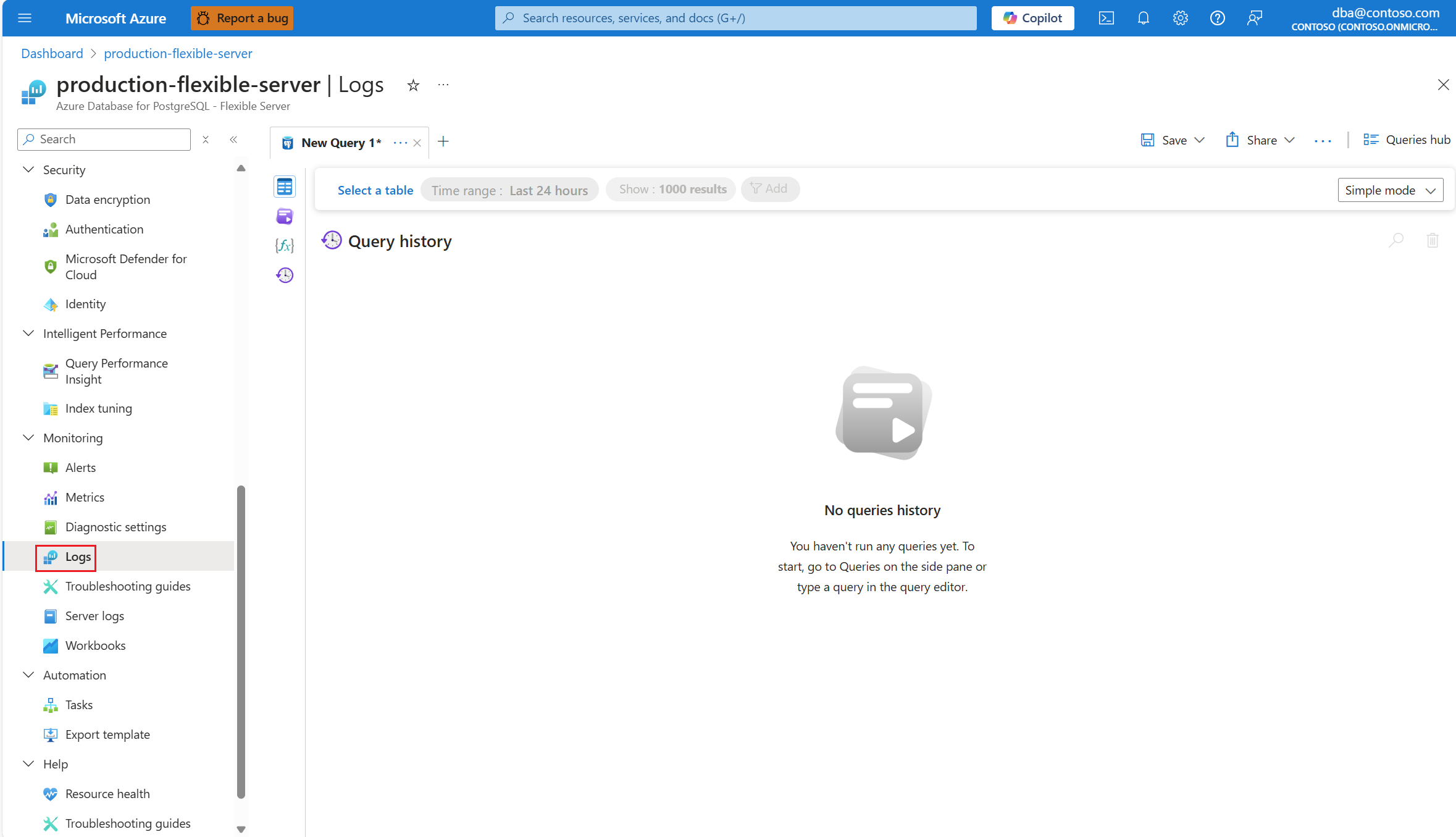
Task: Open the Queries side pane icon
Action: point(285,216)
